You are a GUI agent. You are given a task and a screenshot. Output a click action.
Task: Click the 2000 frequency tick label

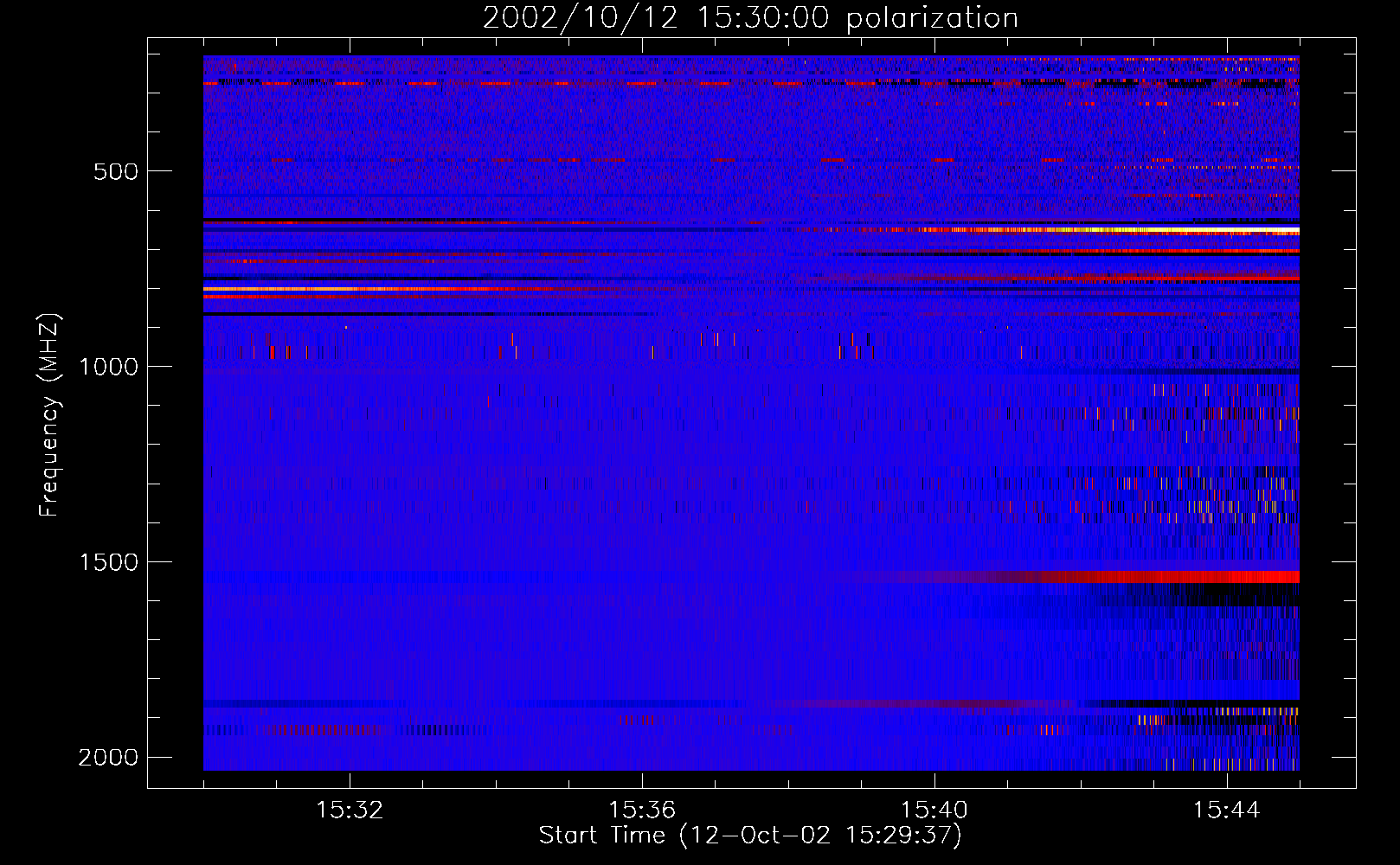tap(108, 758)
